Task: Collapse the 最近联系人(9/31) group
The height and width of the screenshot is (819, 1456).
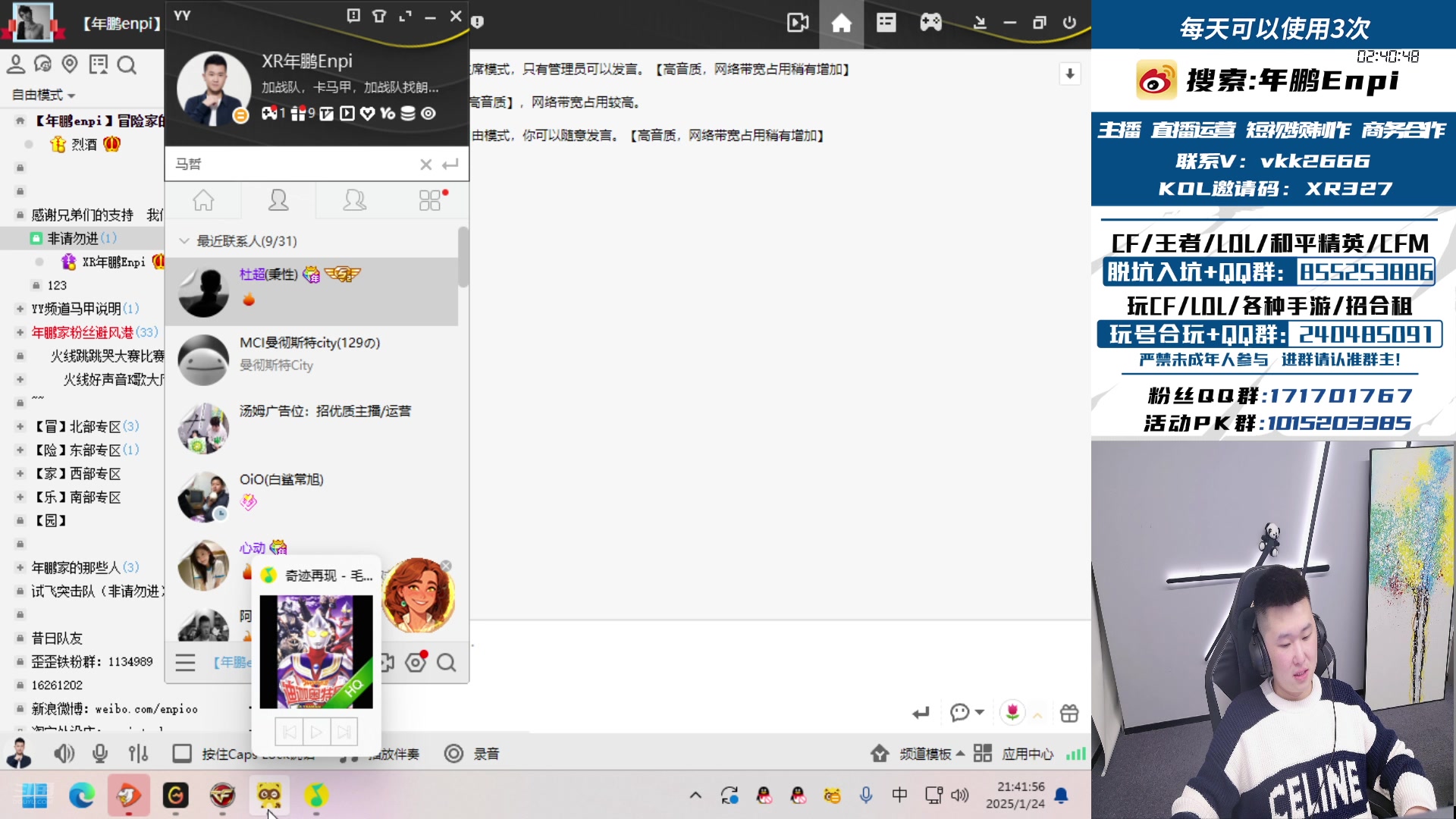Action: (x=184, y=241)
